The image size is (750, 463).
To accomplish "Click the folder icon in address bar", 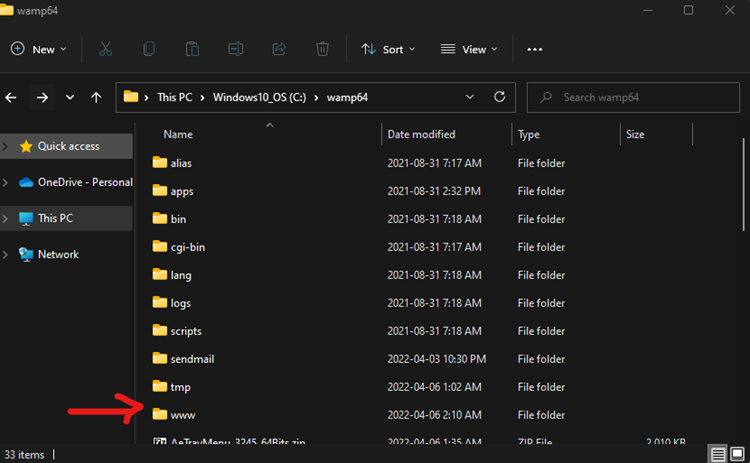I will (x=131, y=97).
